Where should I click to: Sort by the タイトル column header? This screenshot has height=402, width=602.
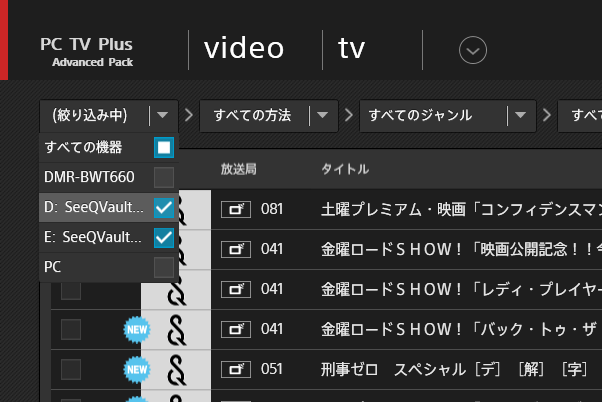tap(345, 169)
